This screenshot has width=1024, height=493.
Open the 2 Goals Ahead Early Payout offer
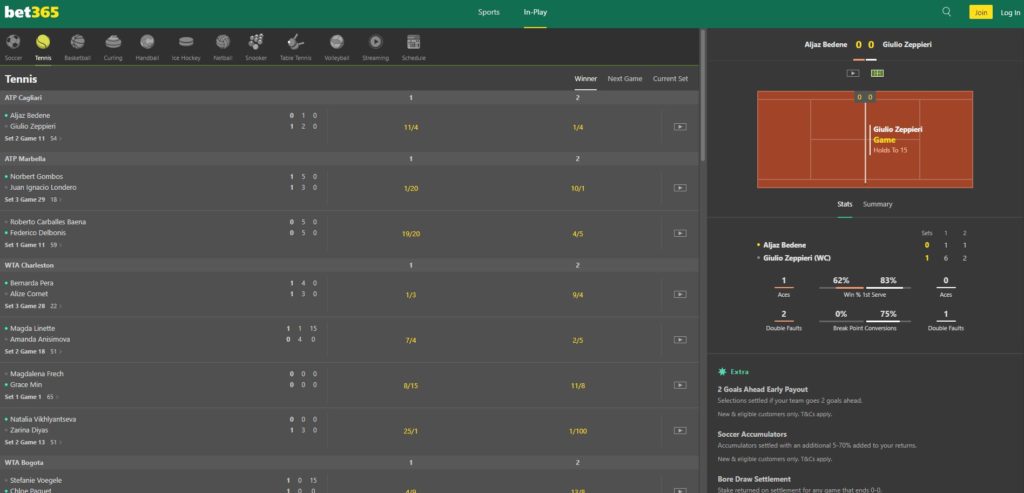pos(763,389)
